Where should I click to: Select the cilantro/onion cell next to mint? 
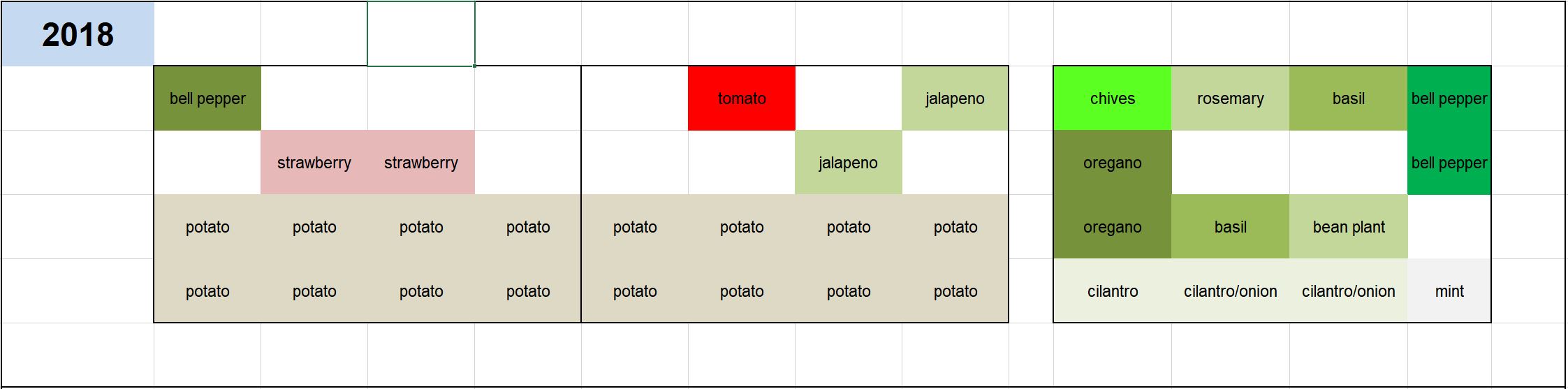1348,291
